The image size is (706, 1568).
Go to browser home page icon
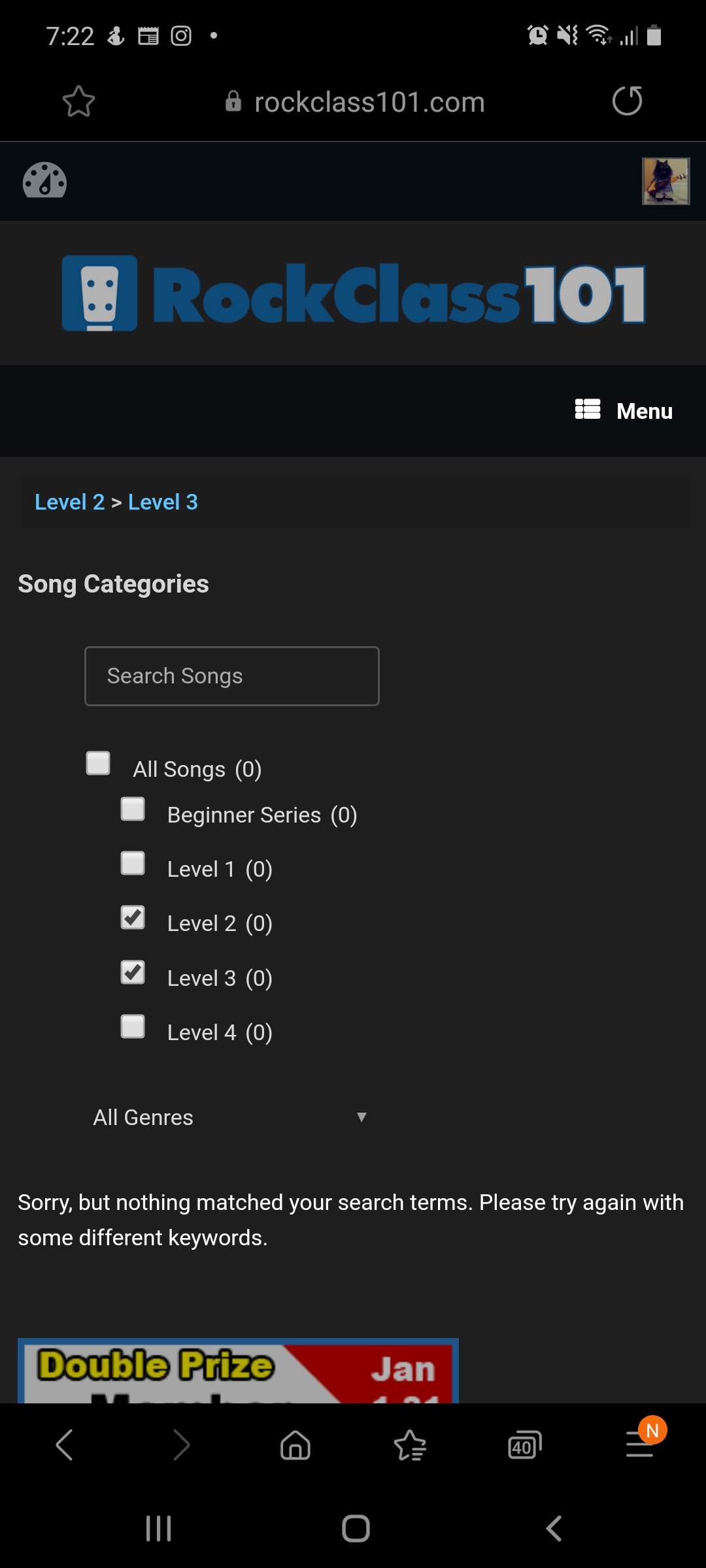pyautogui.click(x=295, y=1445)
